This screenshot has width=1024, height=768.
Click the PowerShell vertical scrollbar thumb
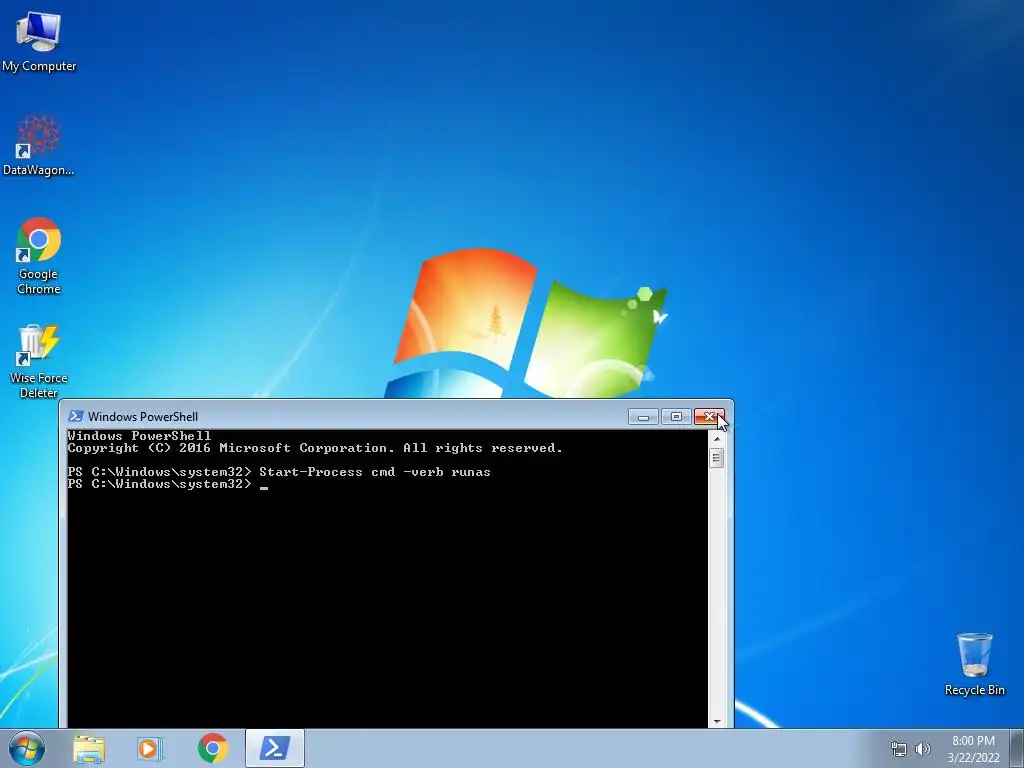tap(717, 458)
